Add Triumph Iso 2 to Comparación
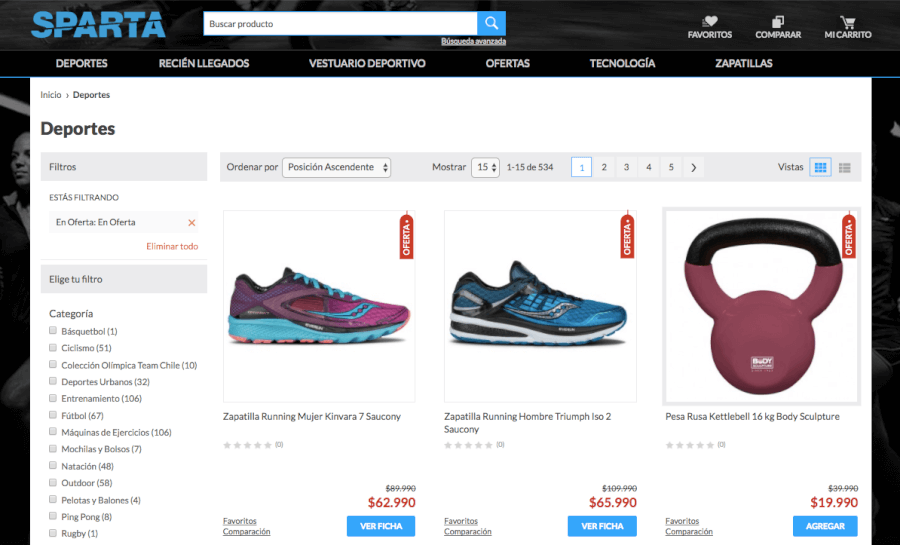This screenshot has height=545, width=900. point(468,532)
